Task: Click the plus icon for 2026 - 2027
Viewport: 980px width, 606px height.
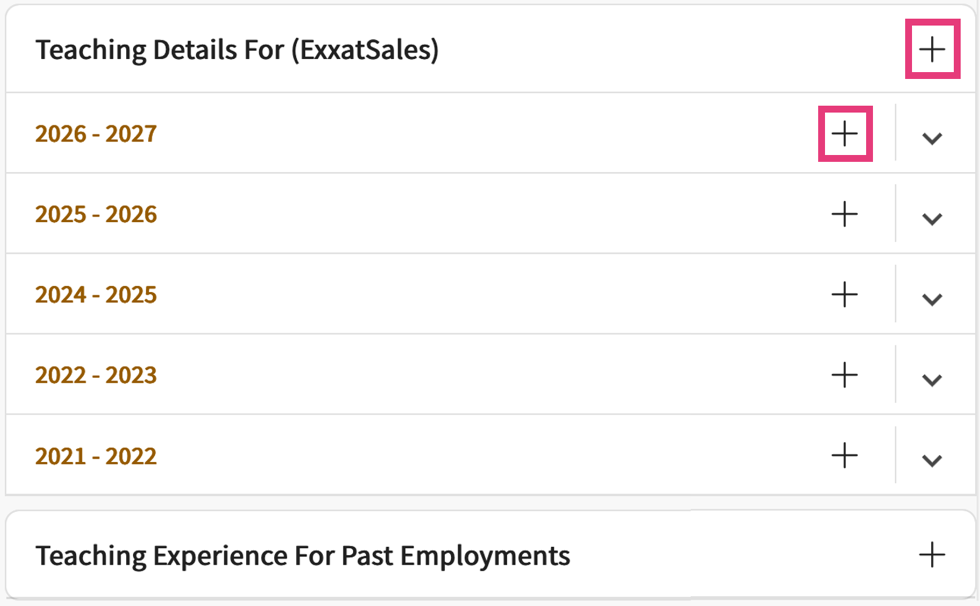Action: (x=845, y=133)
